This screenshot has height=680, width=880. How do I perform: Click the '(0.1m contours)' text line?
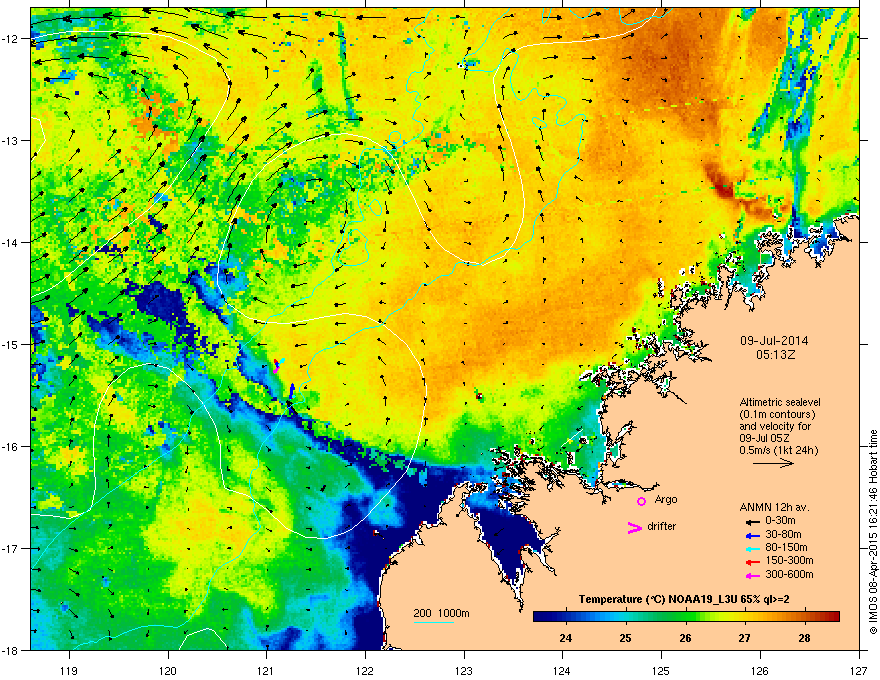[x=777, y=414]
